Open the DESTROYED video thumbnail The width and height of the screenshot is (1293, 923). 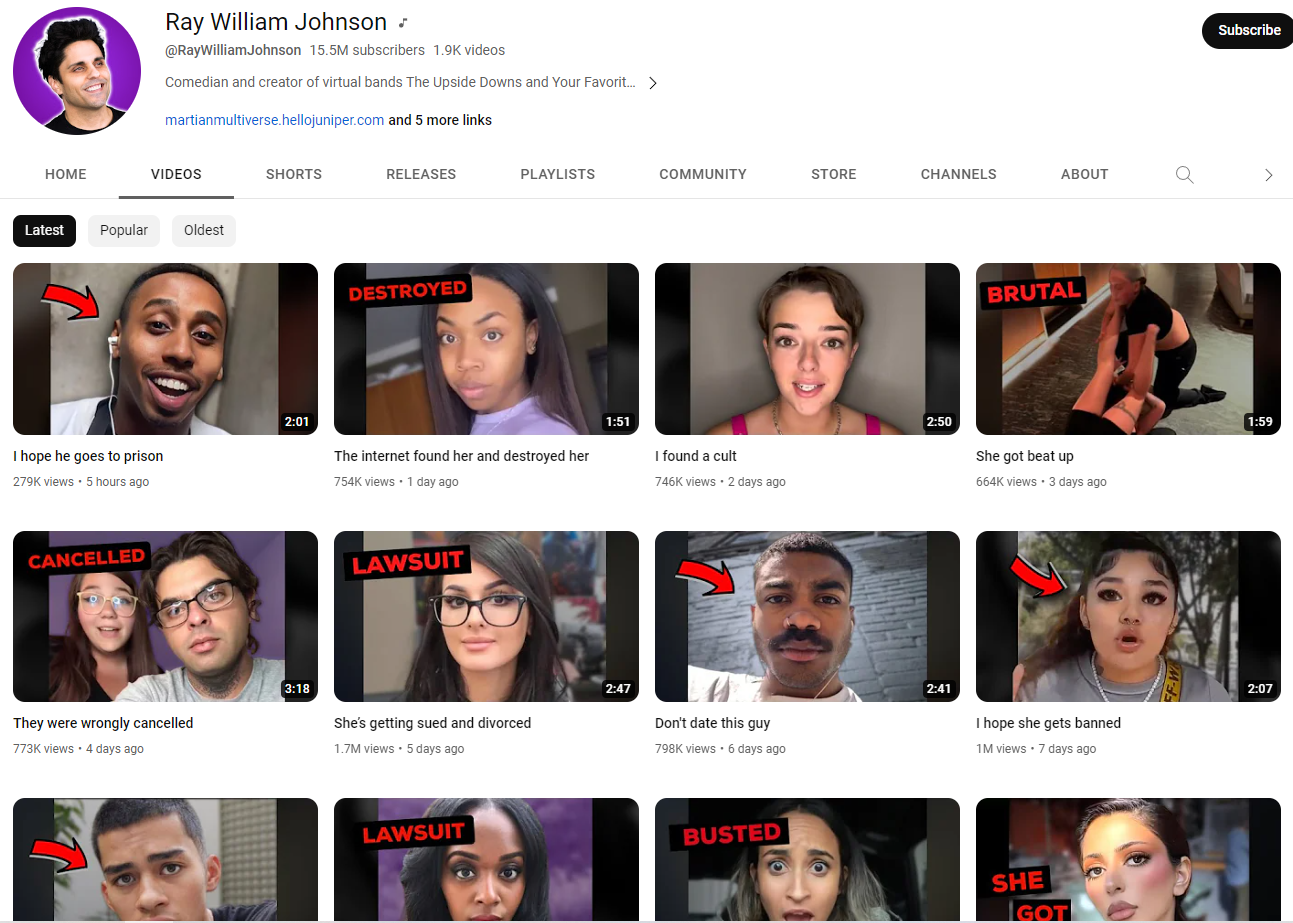(486, 348)
